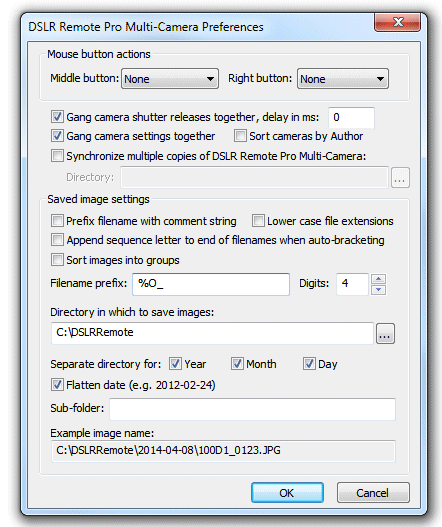This screenshot has height=527, width=442.
Task: Increase Digits with the up arrow
Action: (x=378, y=279)
